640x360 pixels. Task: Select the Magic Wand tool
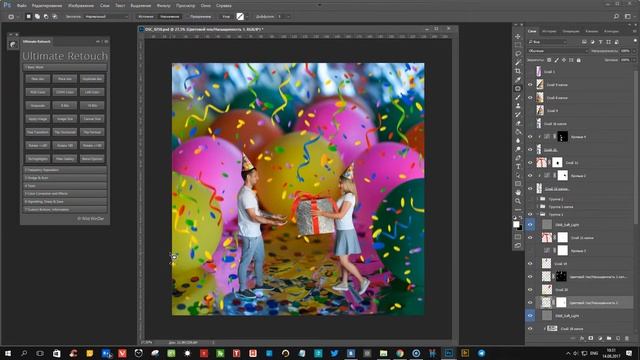pyautogui.click(x=518, y=62)
